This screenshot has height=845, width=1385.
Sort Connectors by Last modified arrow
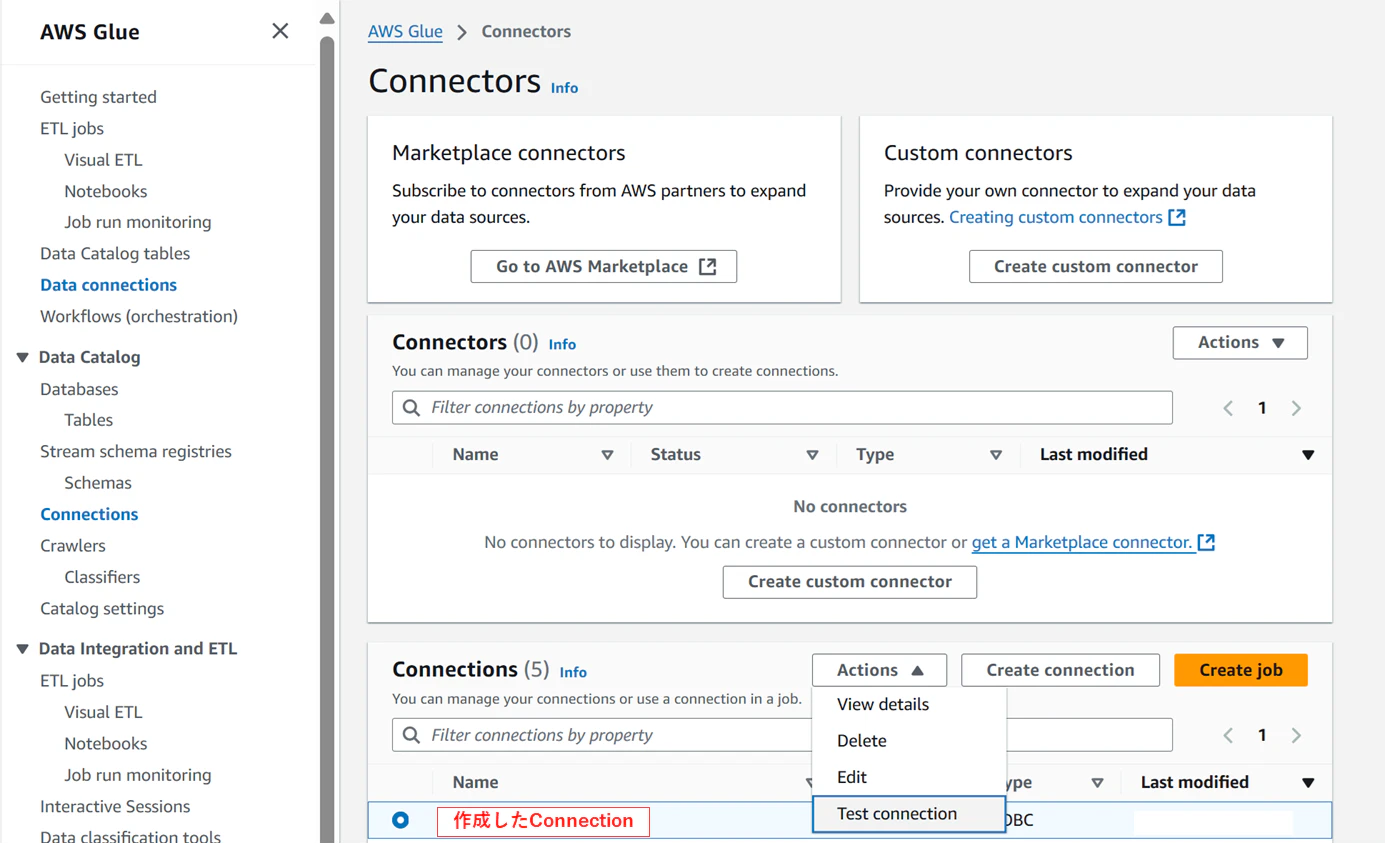(1307, 455)
